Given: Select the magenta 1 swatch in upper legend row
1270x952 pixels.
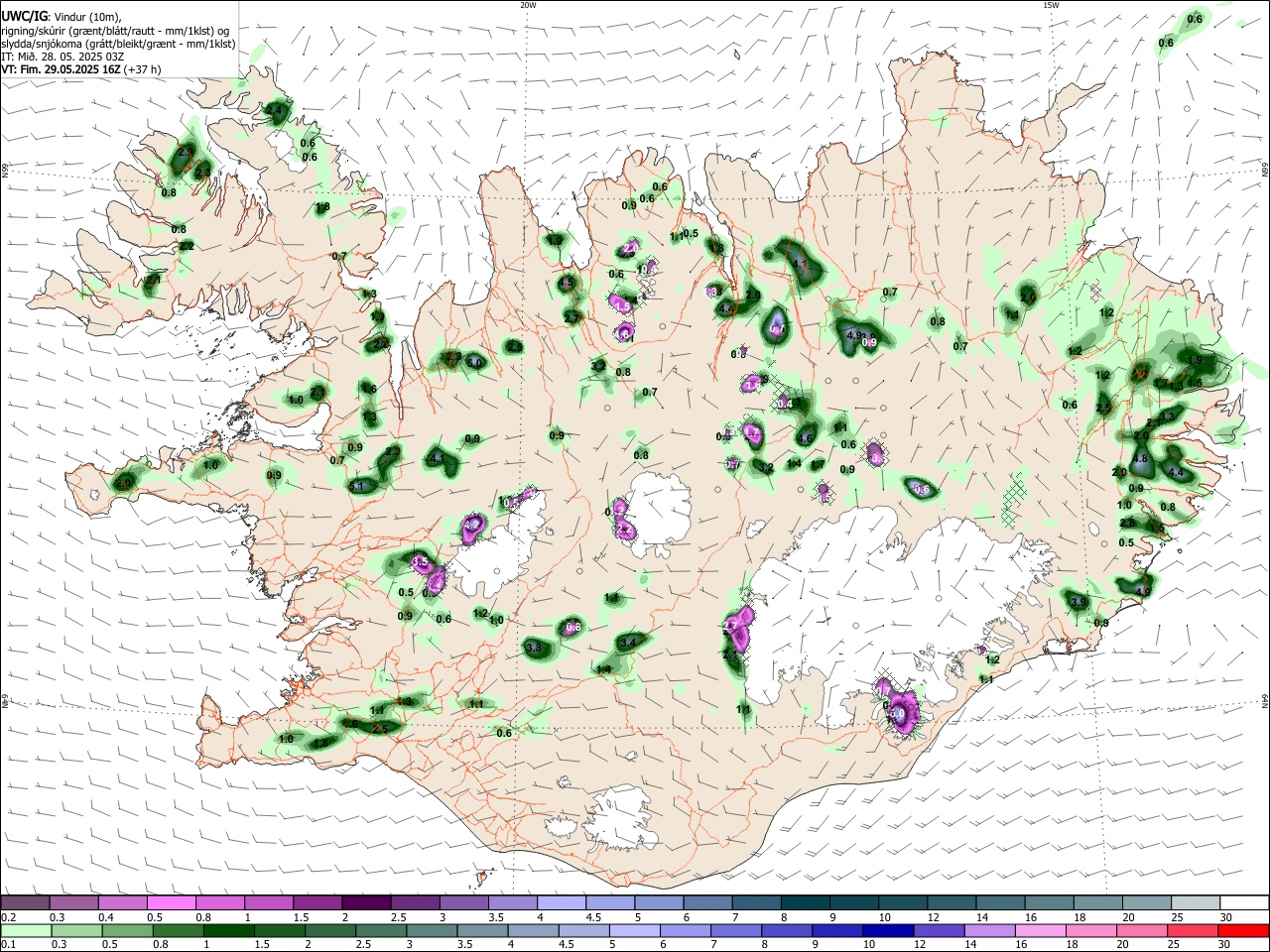Looking at the screenshot, I should click(268, 902).
